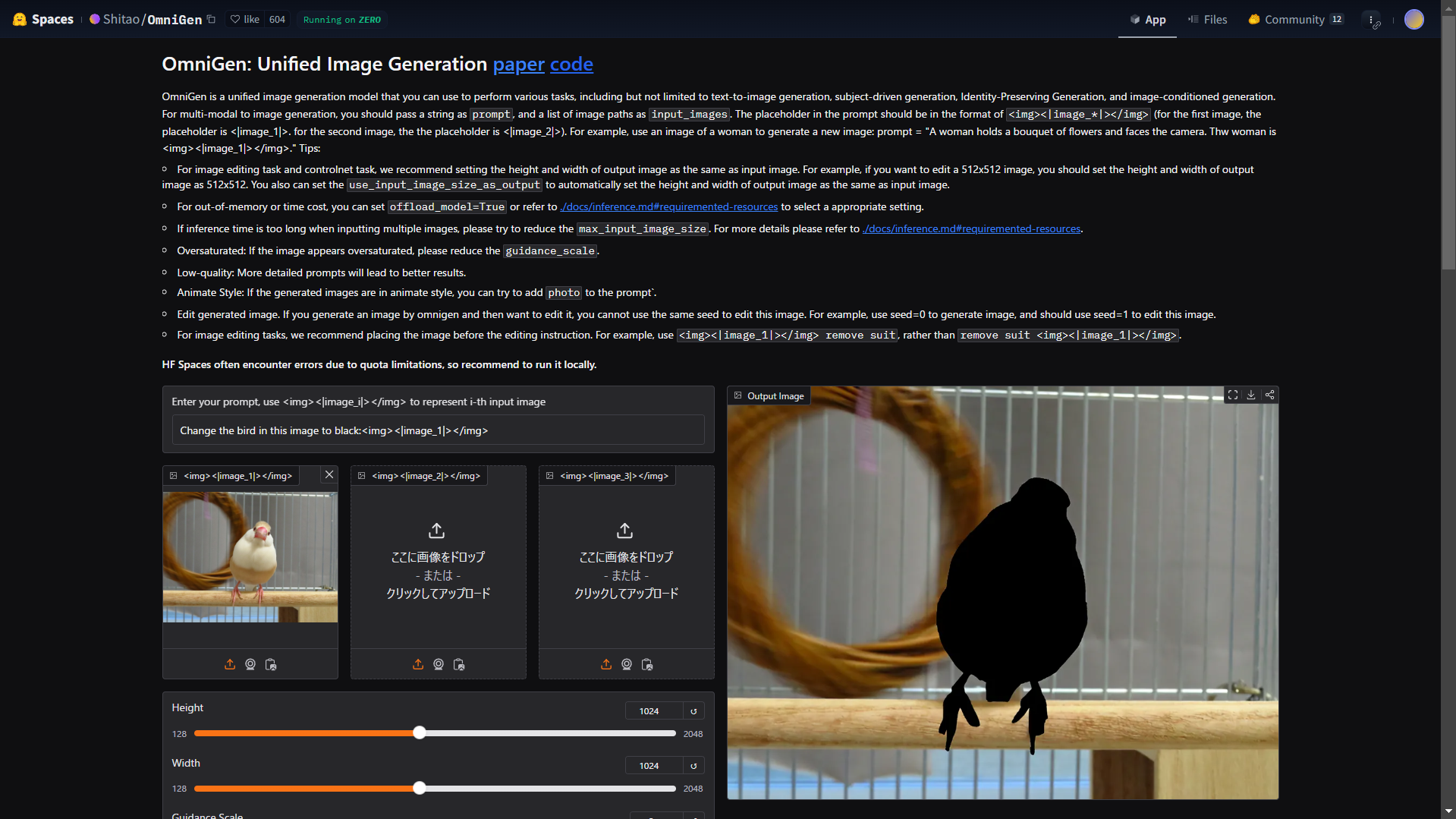The image size is (1456, 819).
Task: Open the Community tab
Action: pyautogui.click(x=1294, y=20)
